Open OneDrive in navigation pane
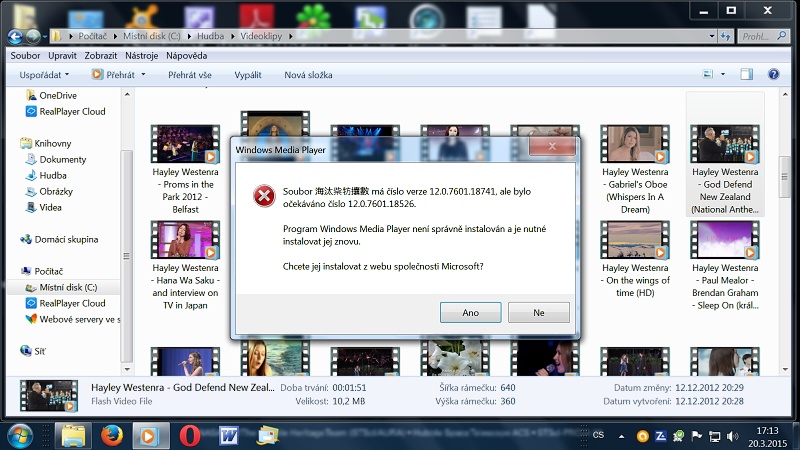The width and height of the screenshot is (800, 450). tap(51, 95)
